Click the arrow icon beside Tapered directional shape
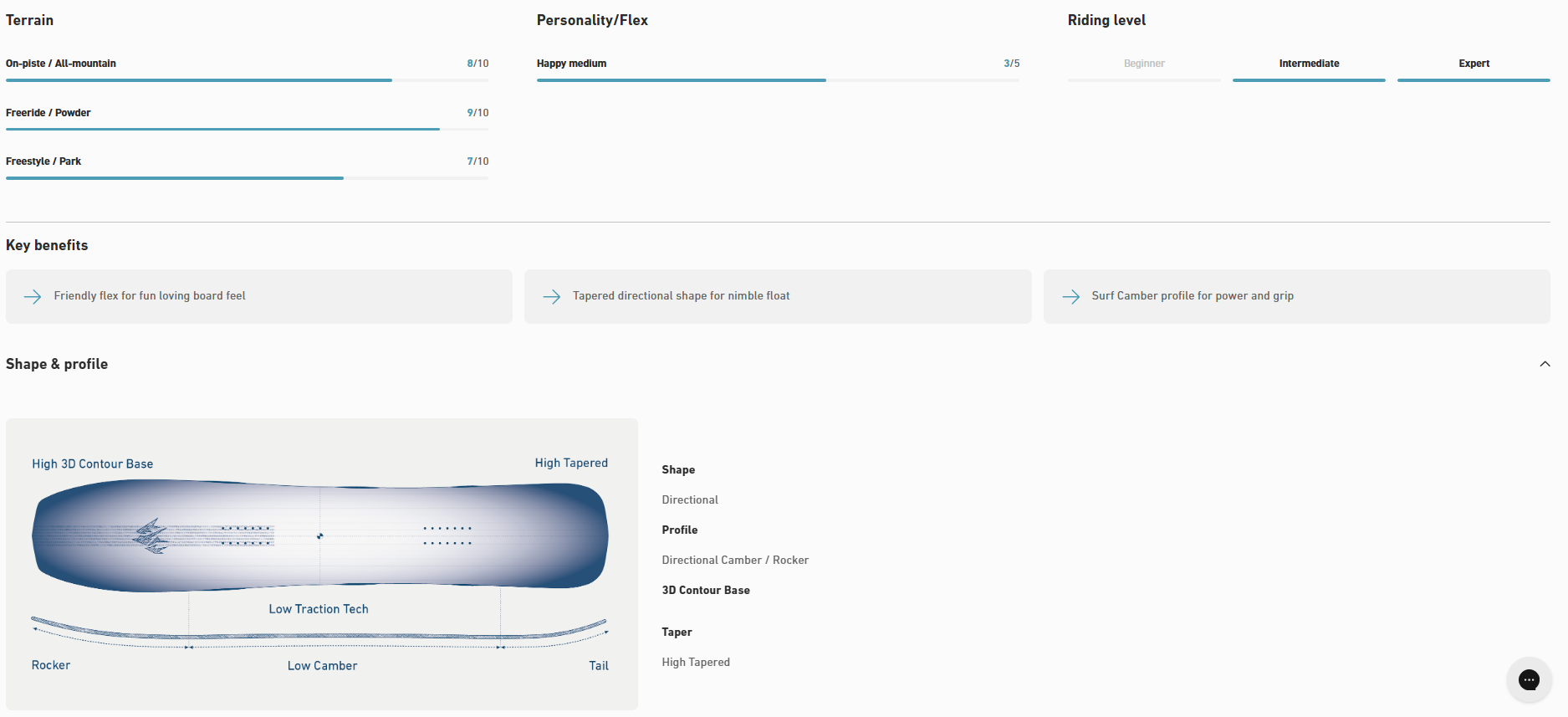The width and height of the screenshot is (1568, 717). [552, 296]
